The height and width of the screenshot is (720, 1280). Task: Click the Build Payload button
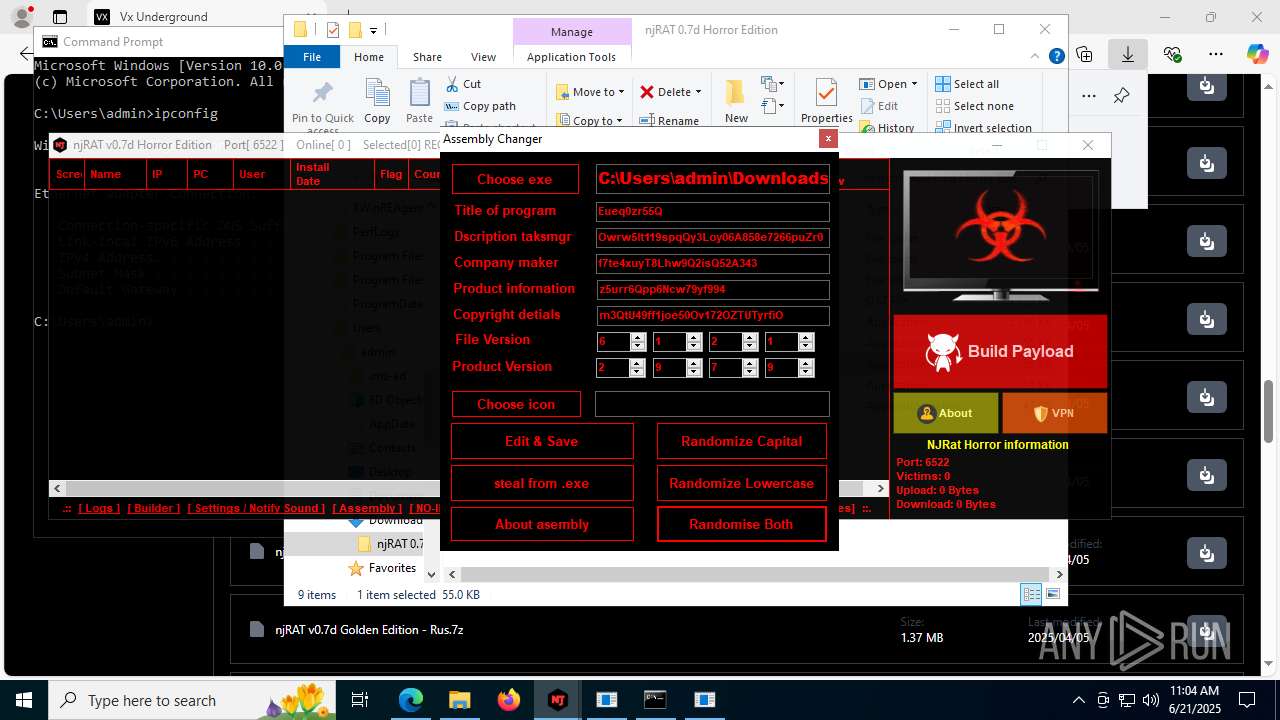coord(1000,351)
